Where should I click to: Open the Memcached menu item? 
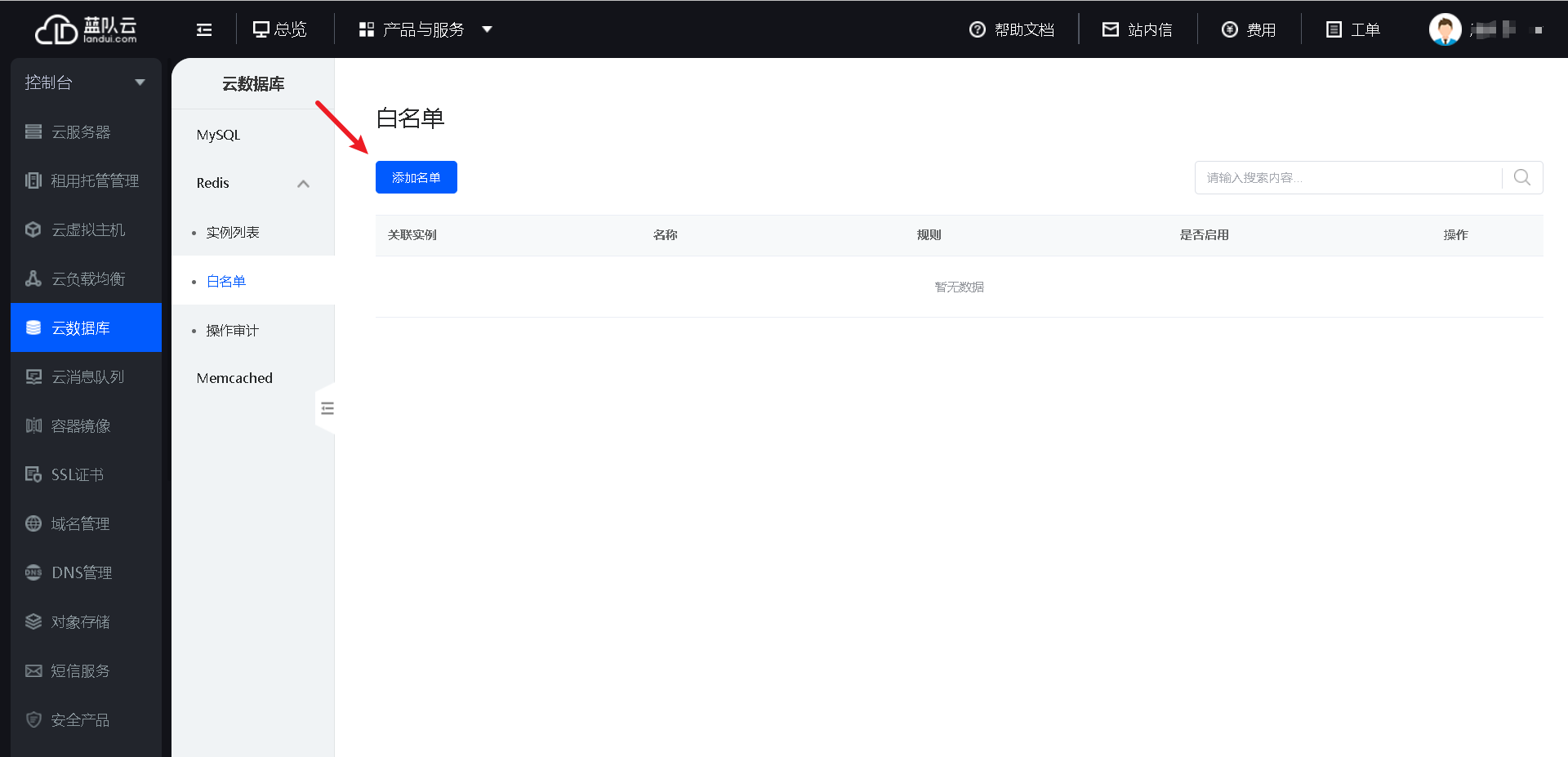(x=234, y=378)
